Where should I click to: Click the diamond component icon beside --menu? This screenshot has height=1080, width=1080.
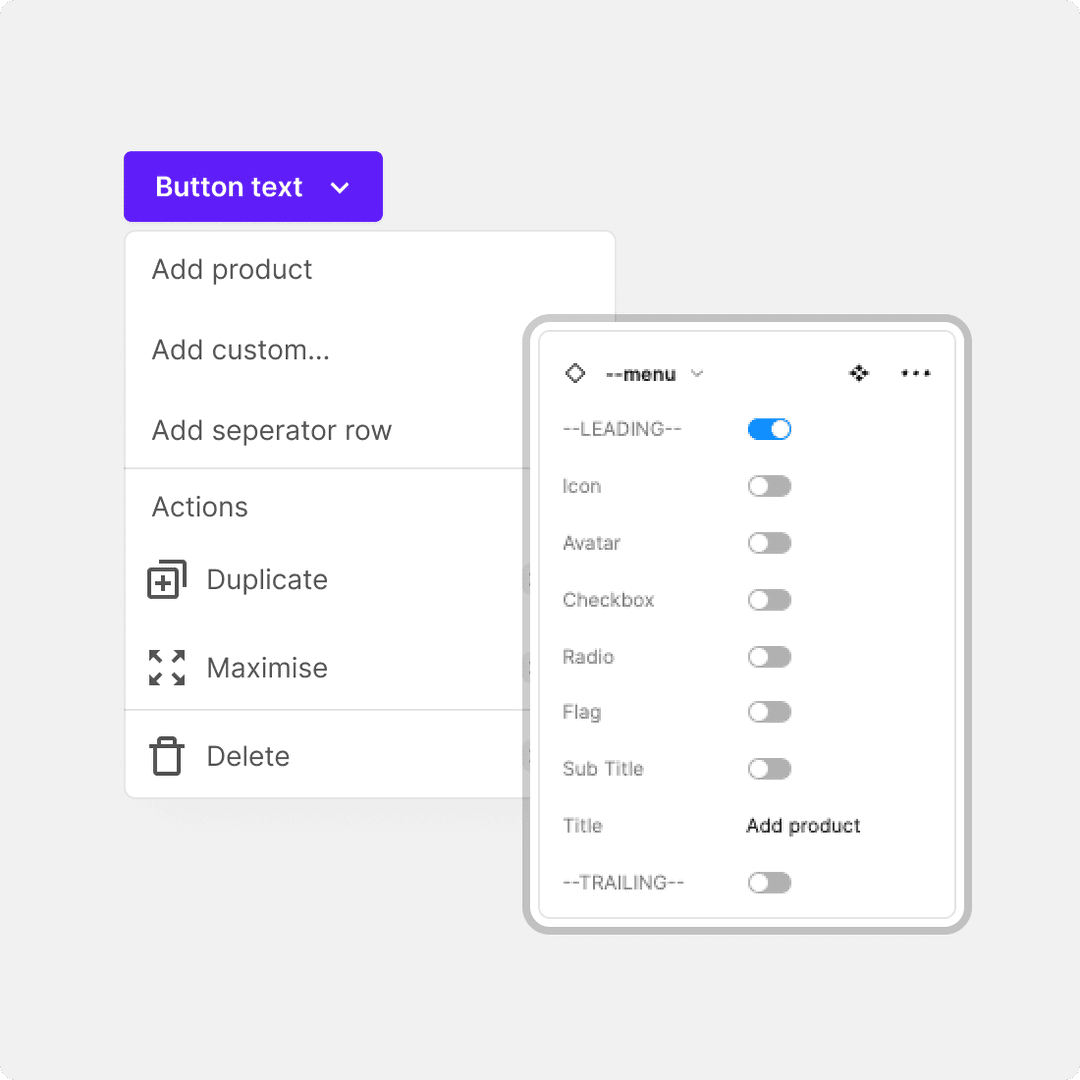coord(575,373)
